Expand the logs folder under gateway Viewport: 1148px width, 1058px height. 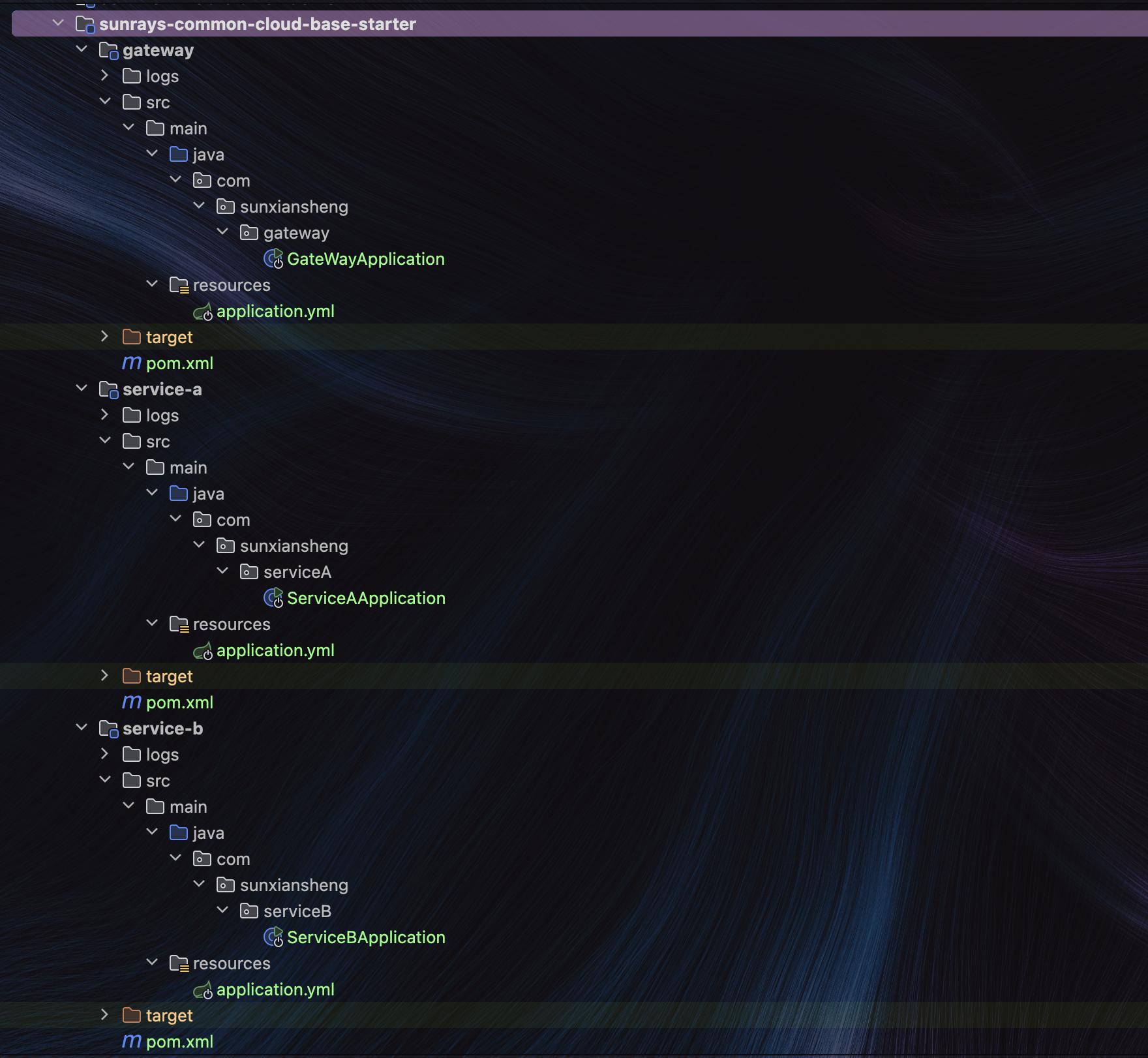(x=105, y=76)
